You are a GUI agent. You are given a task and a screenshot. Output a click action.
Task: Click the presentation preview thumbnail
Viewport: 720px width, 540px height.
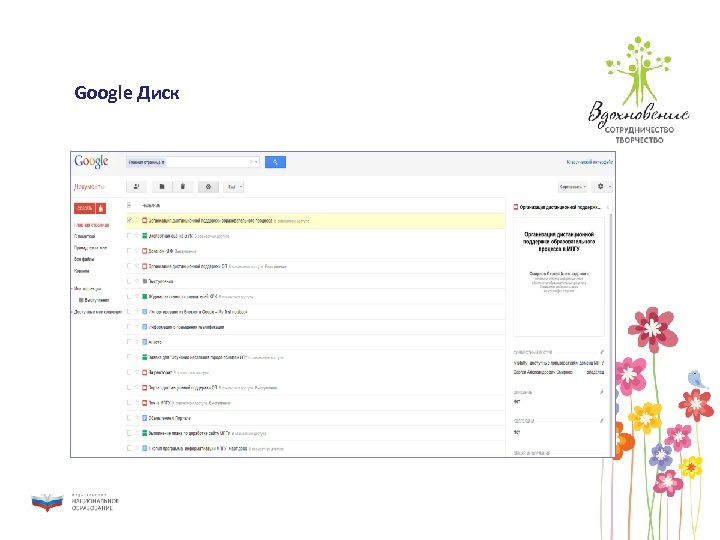point(559,277)
